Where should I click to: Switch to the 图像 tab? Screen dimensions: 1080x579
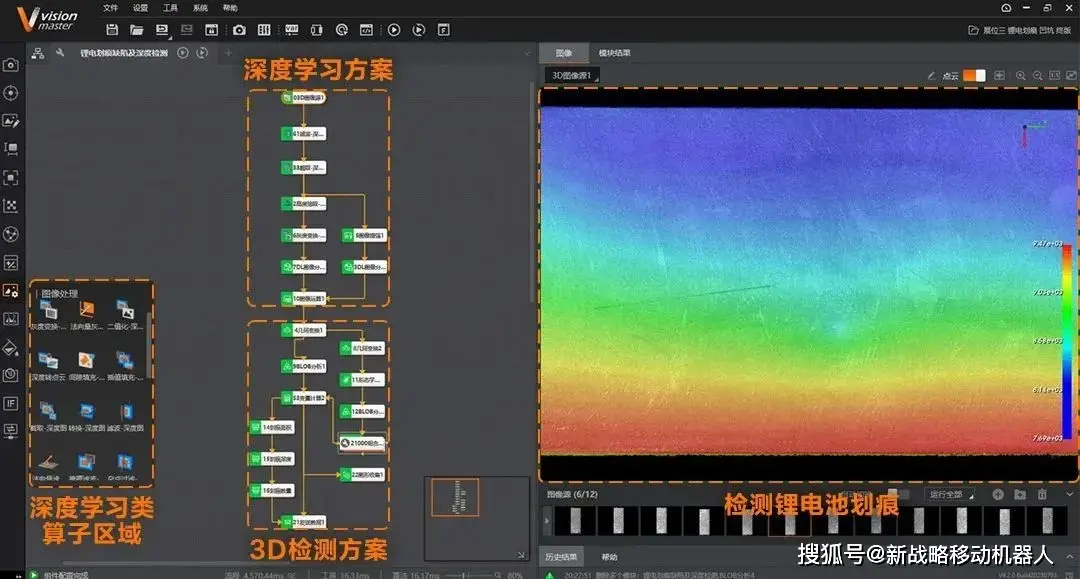tap(564, 53)
